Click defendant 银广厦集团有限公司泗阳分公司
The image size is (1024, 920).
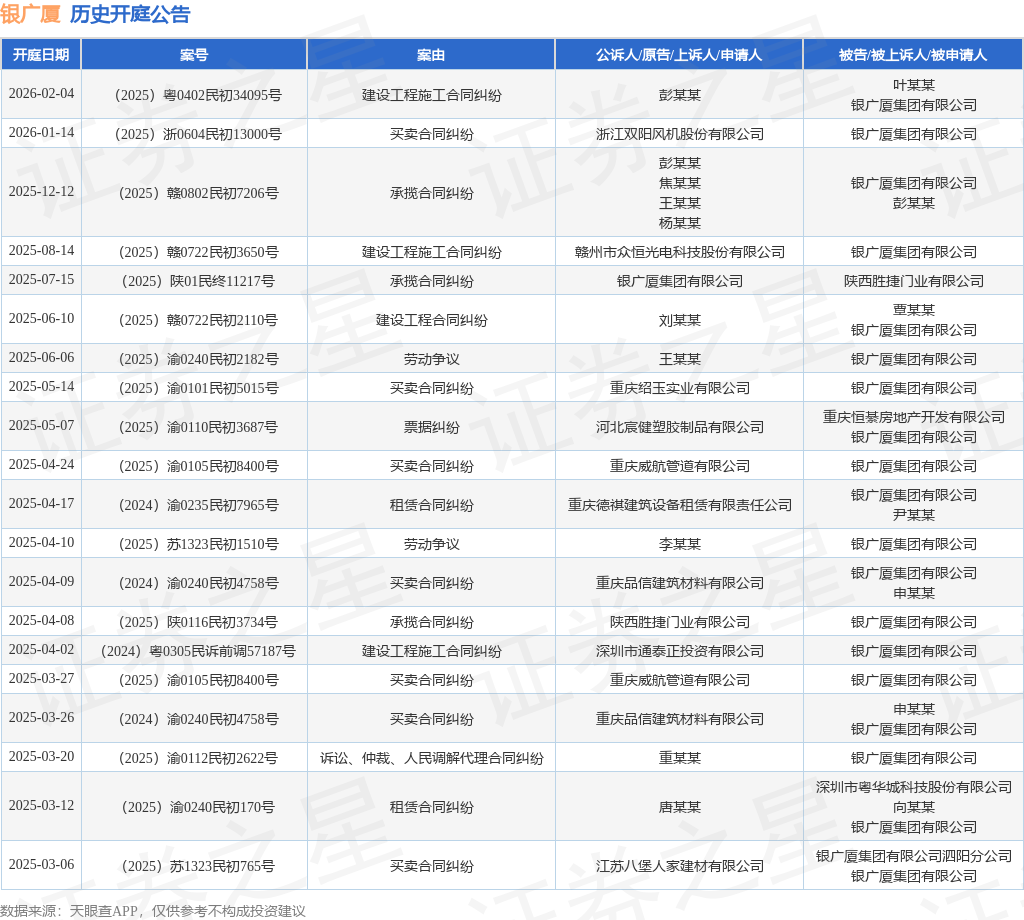coord(913,857)
